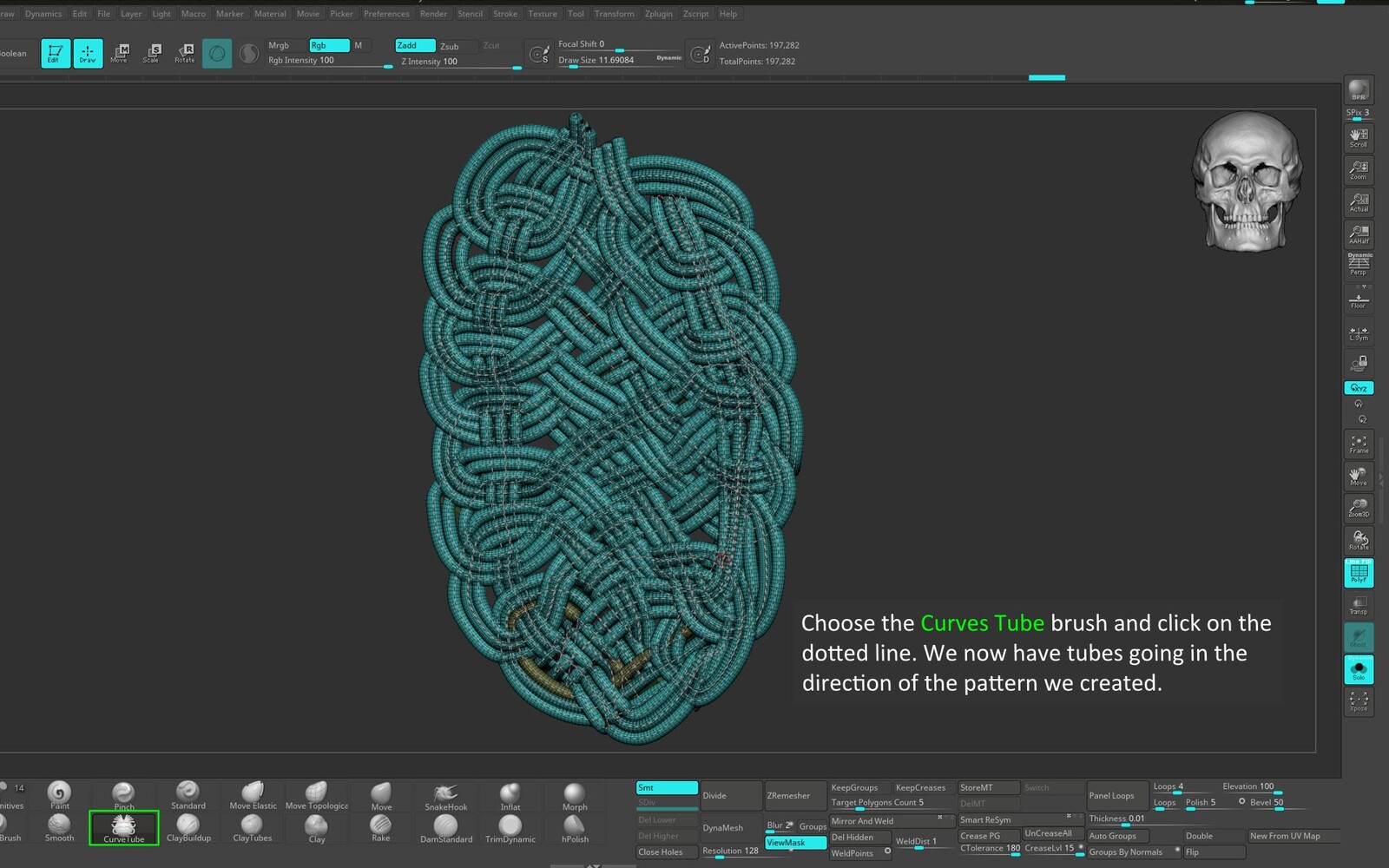
Task: Choose the DamStandard brush
Action: (x=445, y=827)
